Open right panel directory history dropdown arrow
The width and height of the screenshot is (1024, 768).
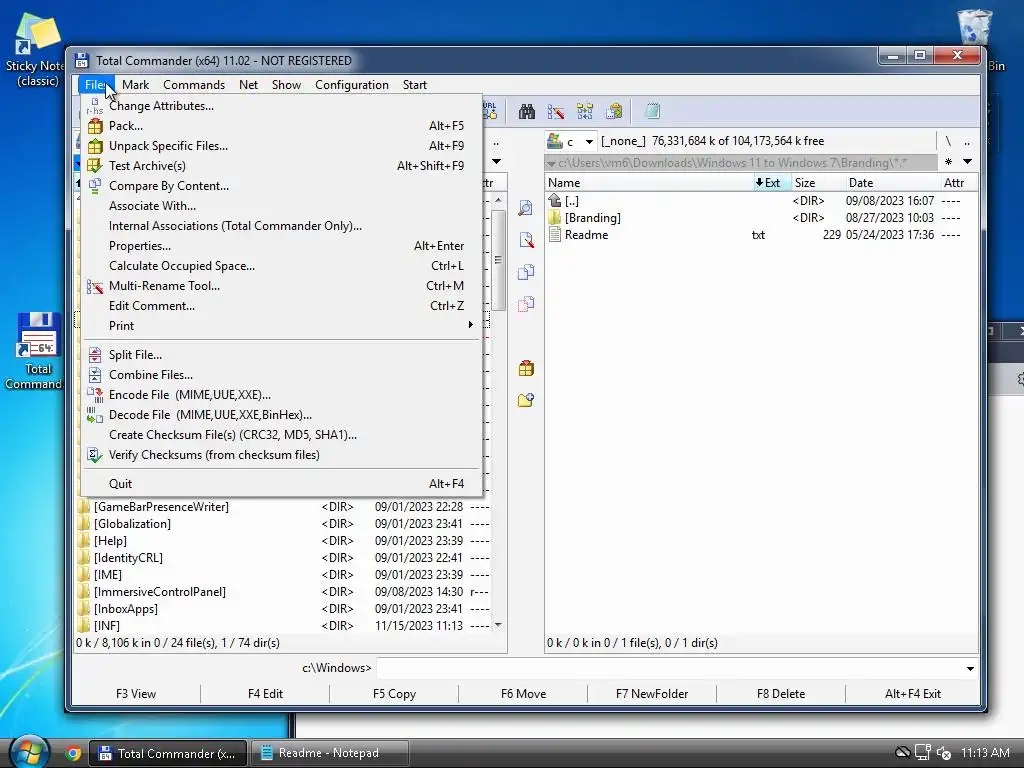point(968,162)
